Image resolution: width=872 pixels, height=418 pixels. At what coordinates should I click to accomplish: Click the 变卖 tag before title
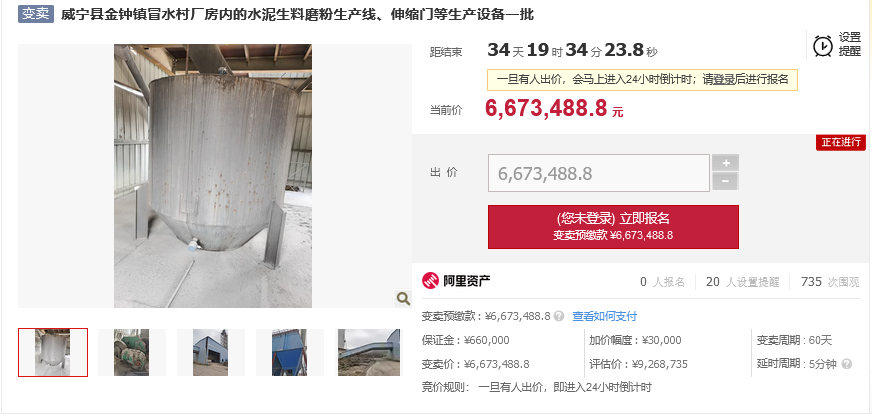[36, 14]
